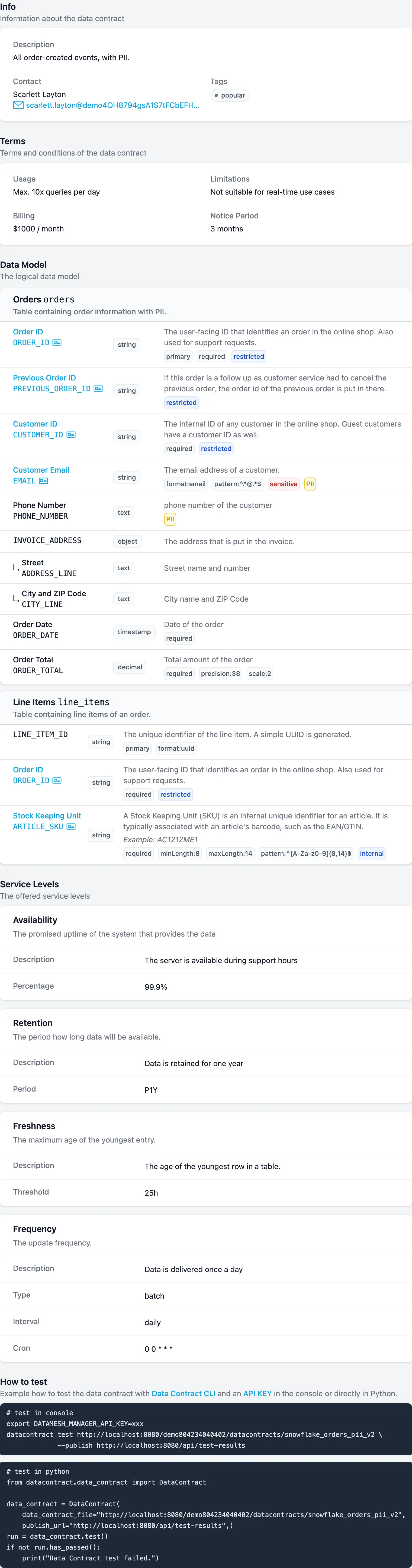This screenshot has width=412, height=1568.
Task: Click the ID card icon next to EMAIL field
Action: coord(43,481)
